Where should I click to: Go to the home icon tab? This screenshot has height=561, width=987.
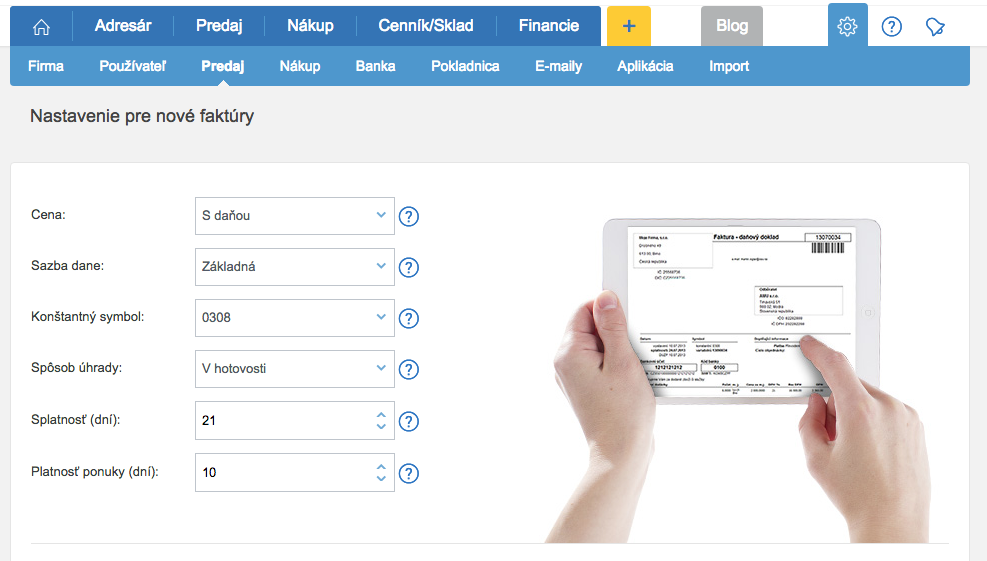coord(41,26)
